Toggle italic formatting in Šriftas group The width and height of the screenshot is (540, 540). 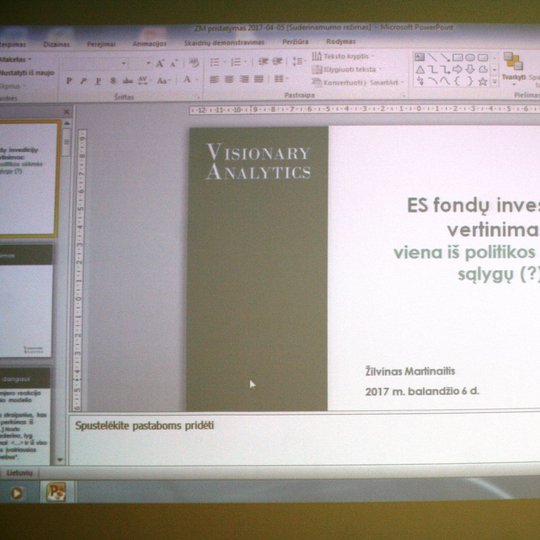[x=83, y=81]
